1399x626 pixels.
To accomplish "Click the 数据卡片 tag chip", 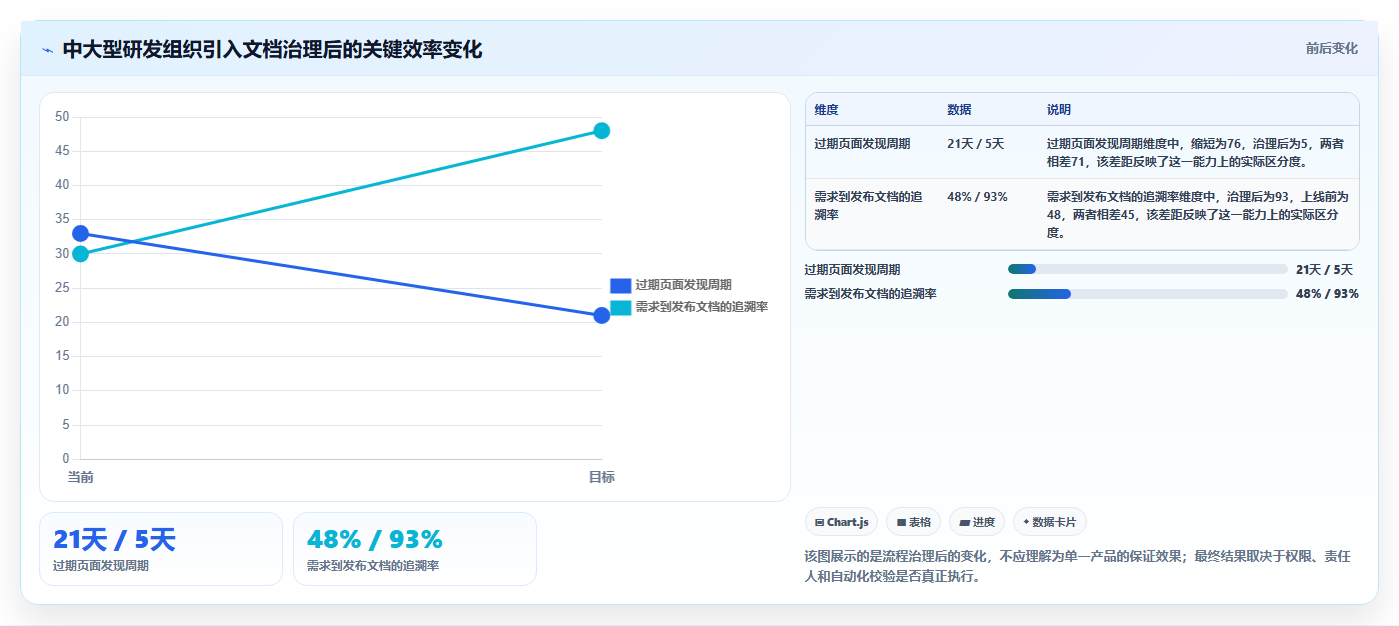I will 1049,522.
